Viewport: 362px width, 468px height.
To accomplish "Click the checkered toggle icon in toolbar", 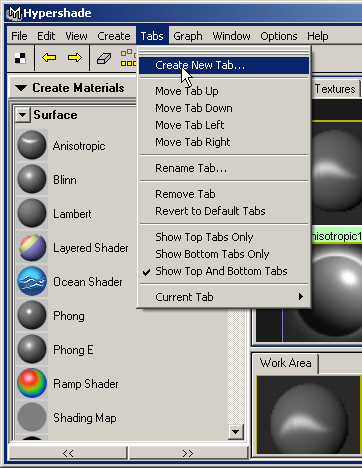I will (20, 58).
